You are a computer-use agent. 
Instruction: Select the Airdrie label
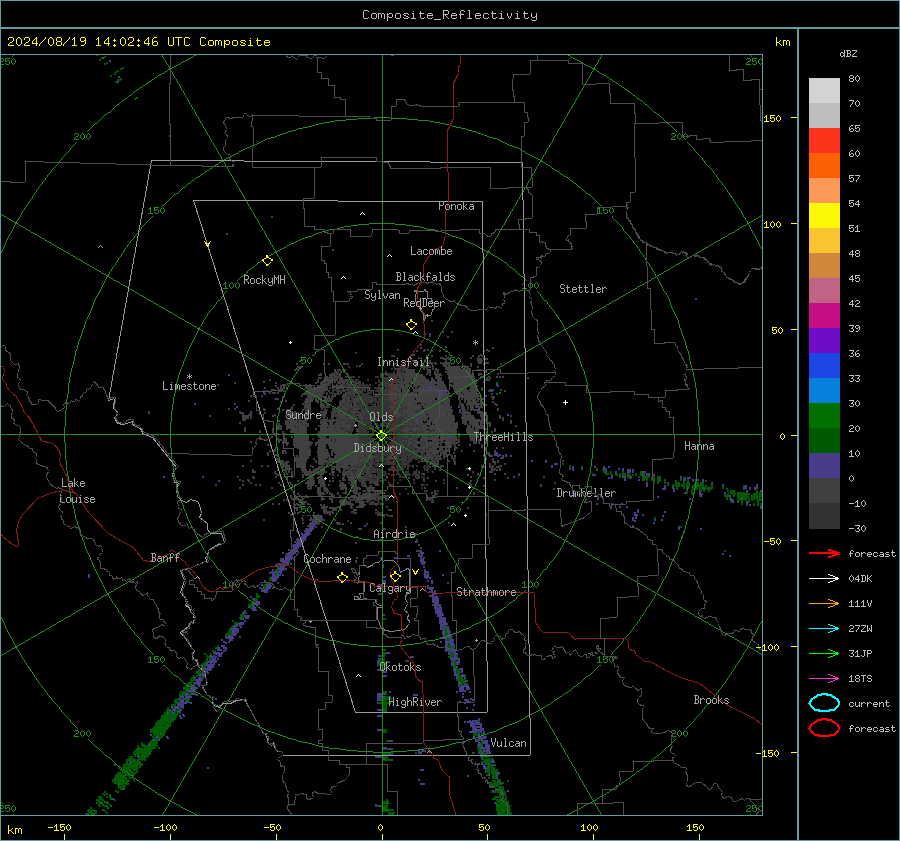tap(394, 534)
